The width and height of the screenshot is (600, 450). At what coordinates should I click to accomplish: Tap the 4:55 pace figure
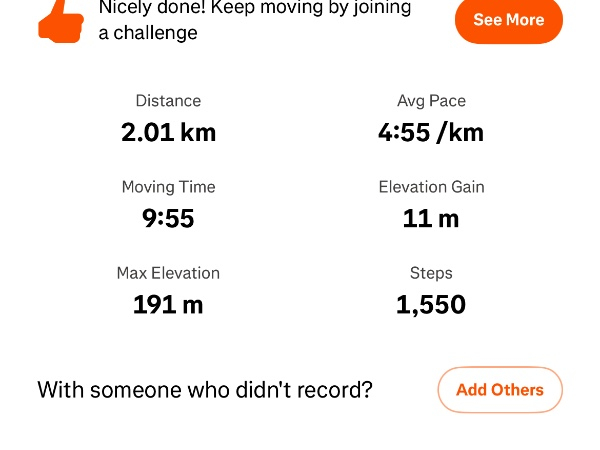tap(404, 132)
